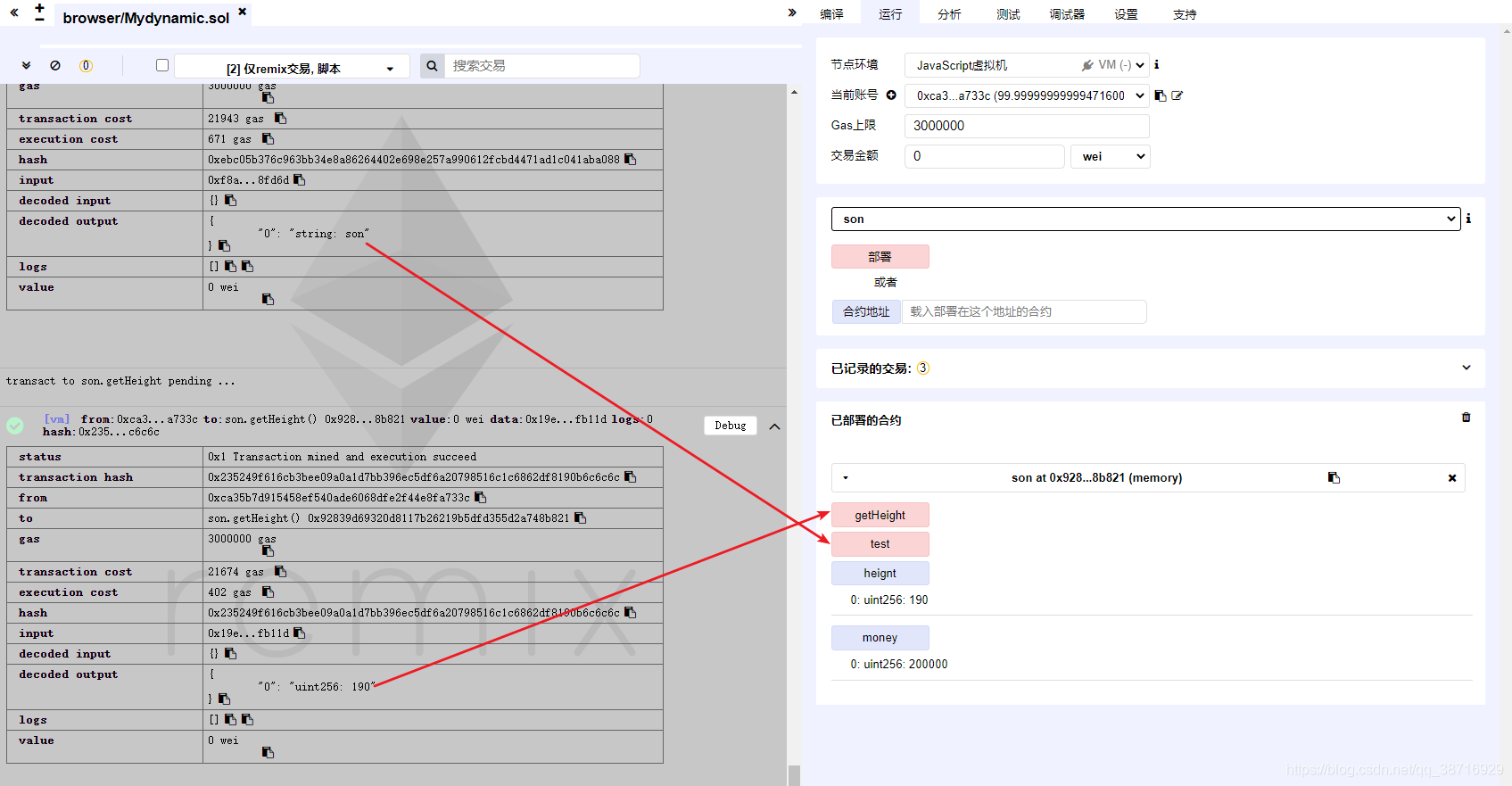Open the wei unit dropdown
The width and height of the screenshot is (1512, 786).
tap(1111, 156)
